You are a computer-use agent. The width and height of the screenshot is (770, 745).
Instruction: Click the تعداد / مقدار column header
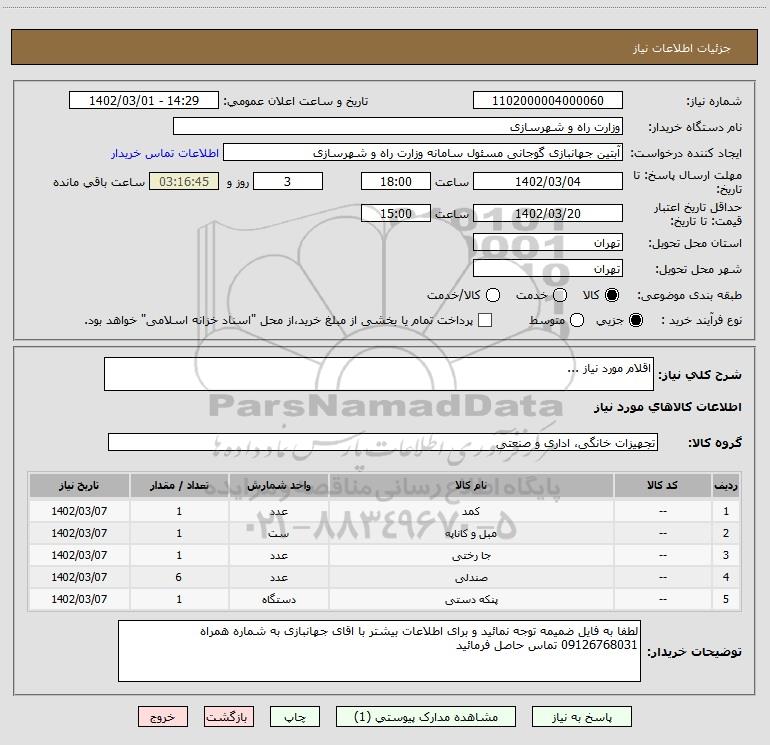[179, 485]
